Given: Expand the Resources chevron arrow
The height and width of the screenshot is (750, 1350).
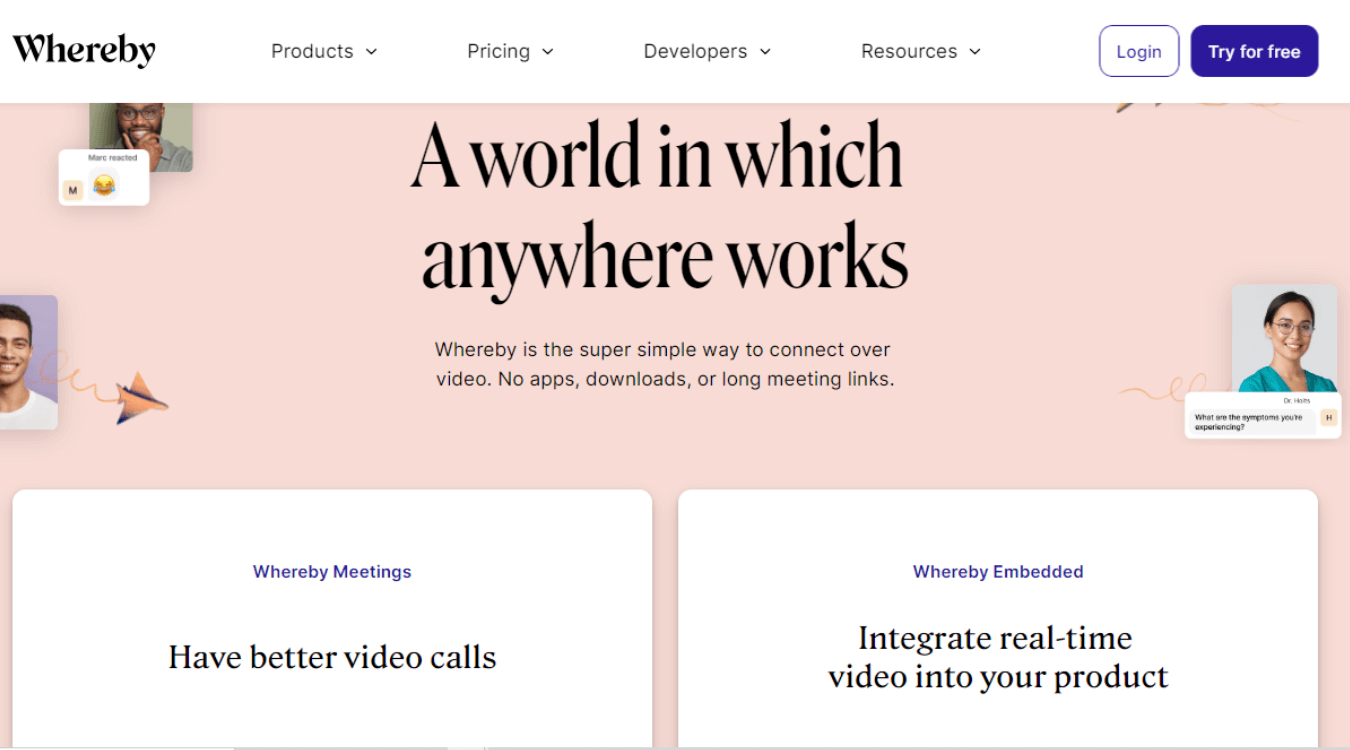Looking at the screenshot, I should coord(975,52).
